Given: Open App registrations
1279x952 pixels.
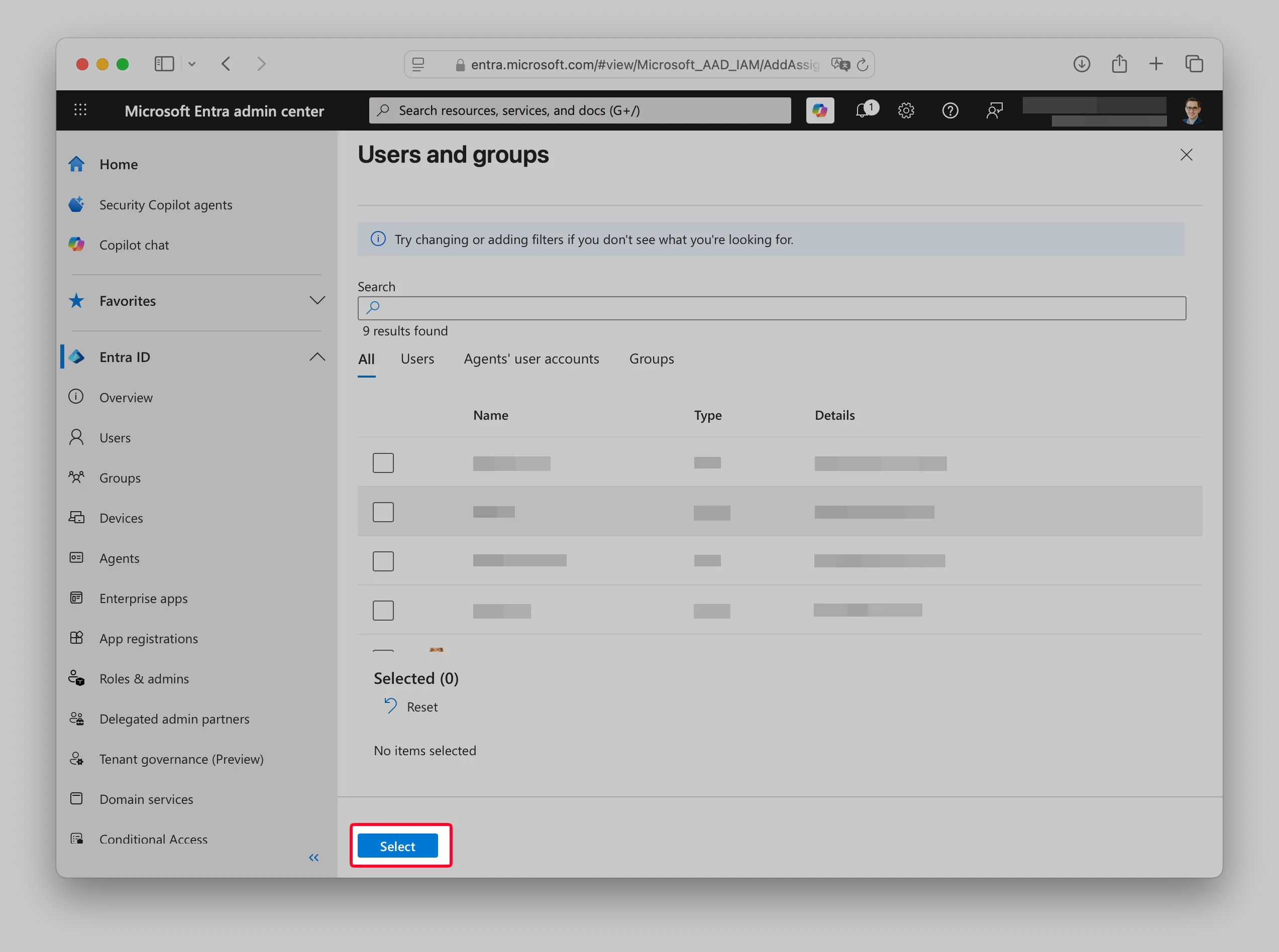Looking at the screenshot, I should tap(149, 638).
